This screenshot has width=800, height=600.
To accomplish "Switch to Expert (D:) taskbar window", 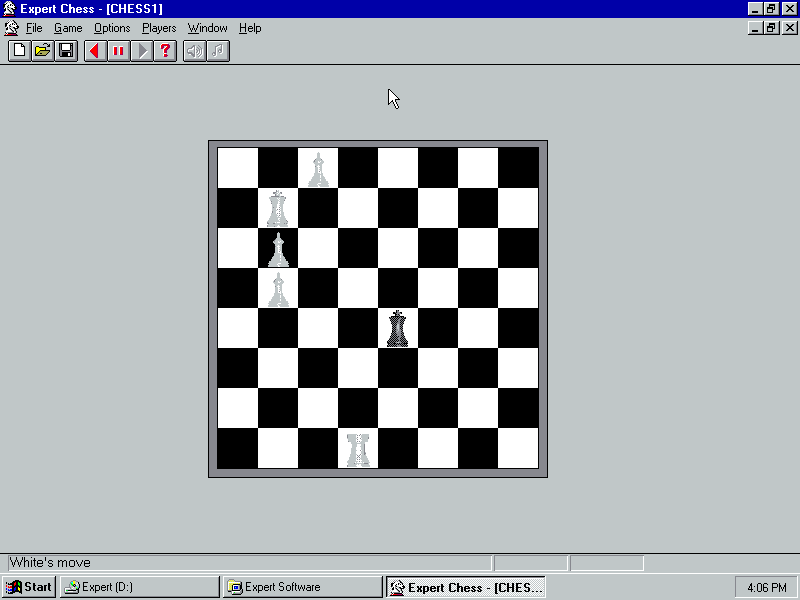I will pos(140,587).
